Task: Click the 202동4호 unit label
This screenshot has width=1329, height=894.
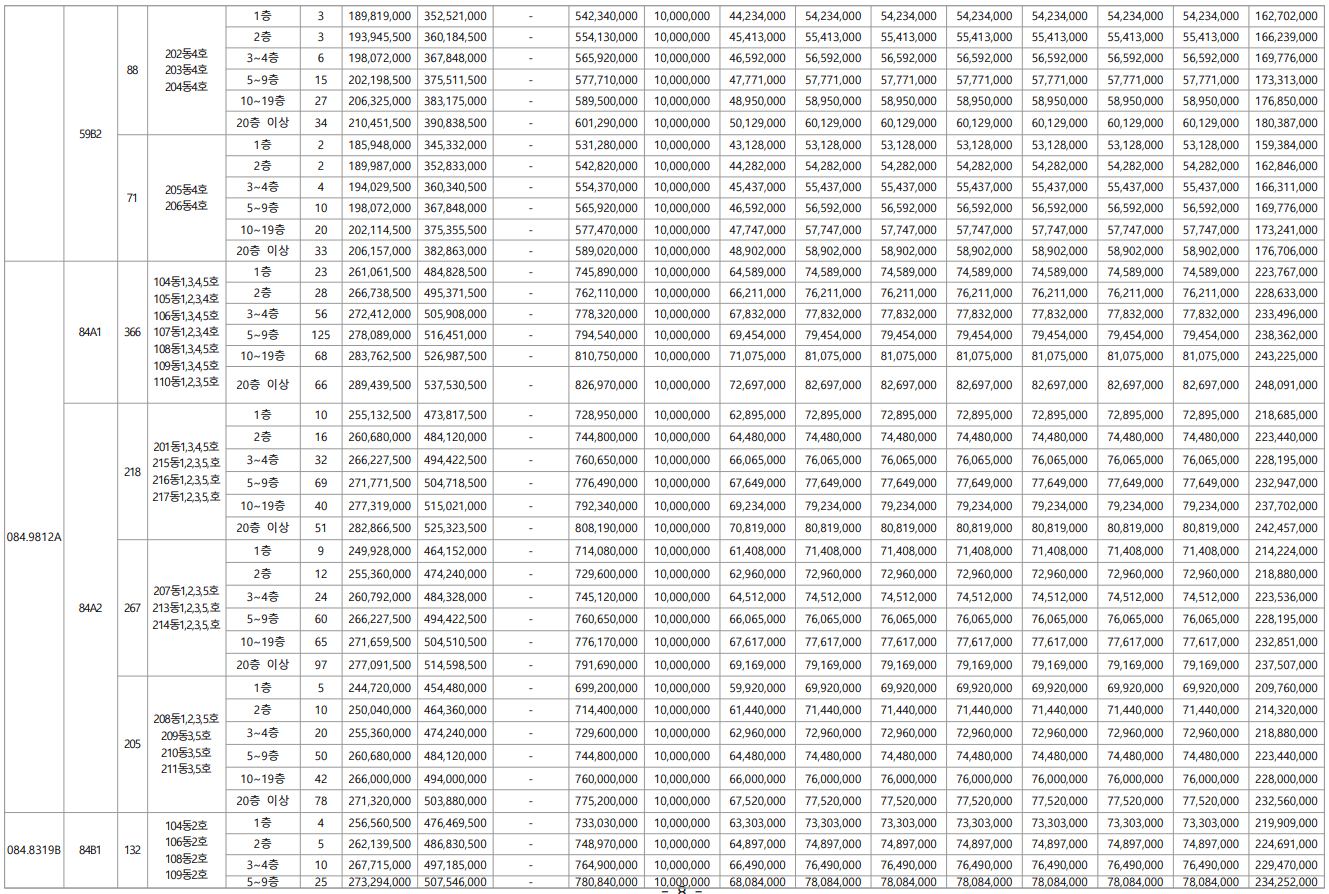Action: [186, 53]
